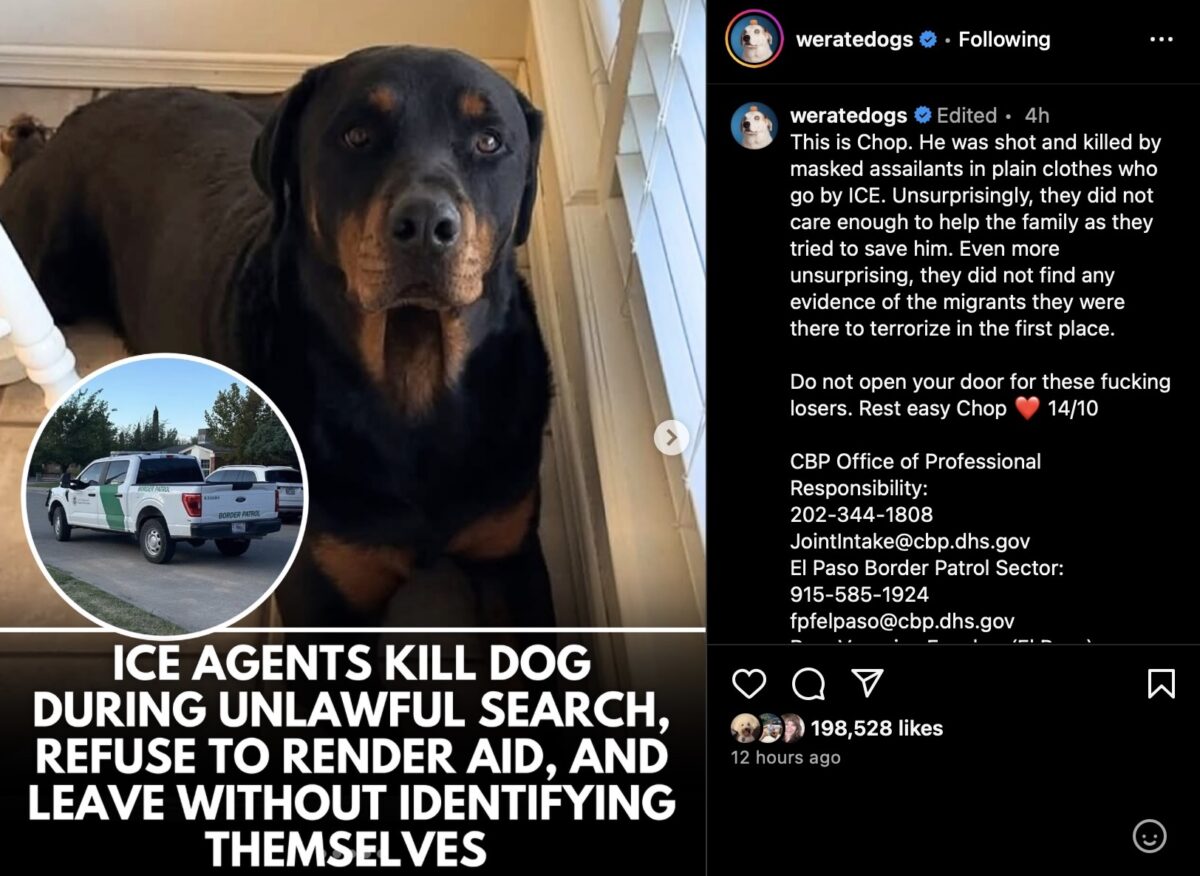
Task: Click the verified badge in the header
Action: point(928,39)
